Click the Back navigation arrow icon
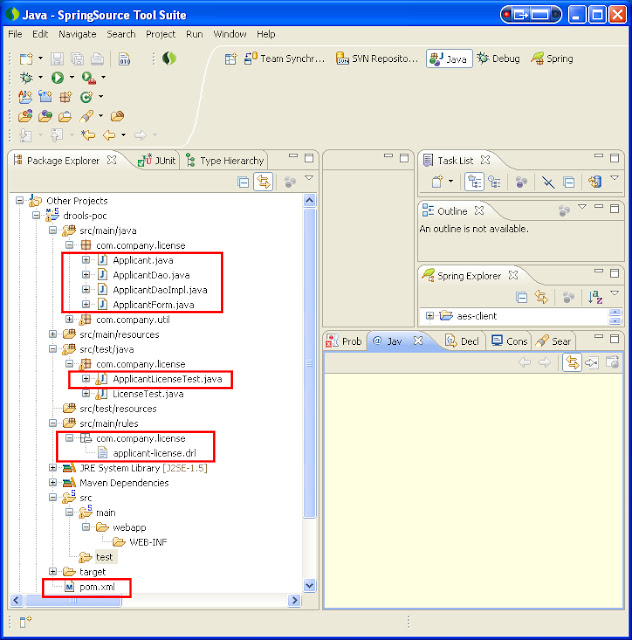The height and width of the screenshot is (640, 632). (109, 135)
